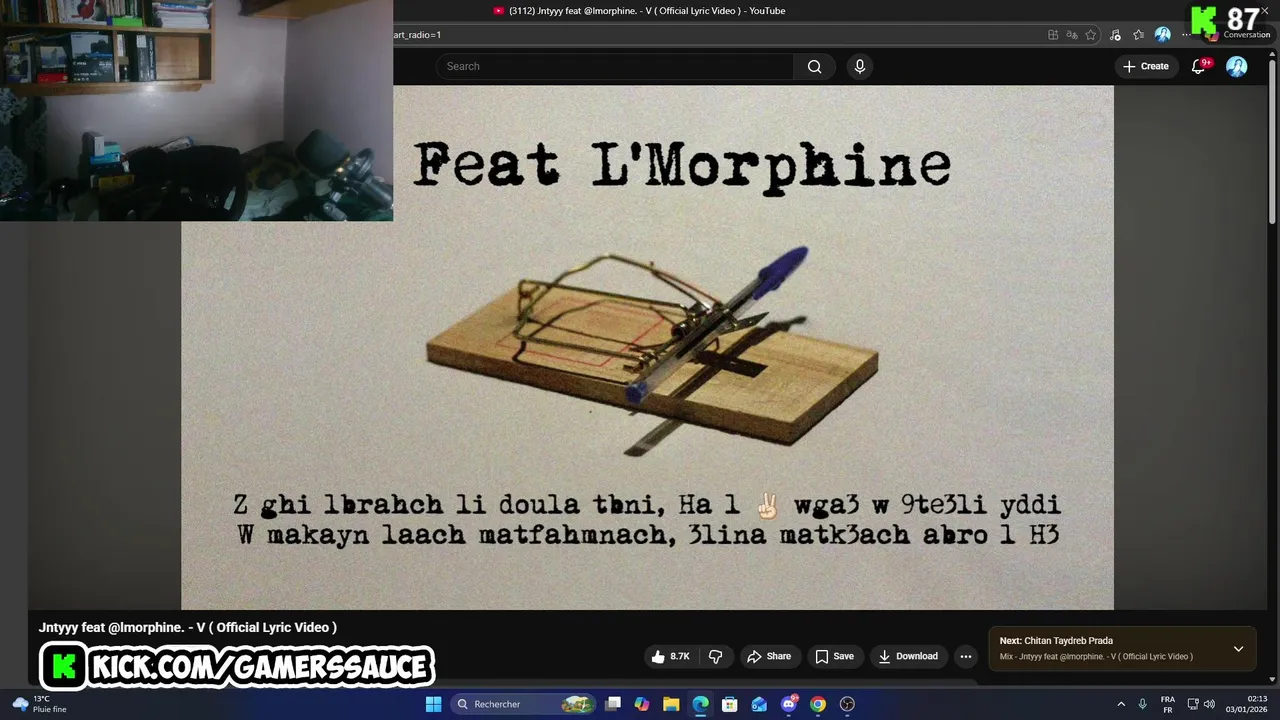Click the YouTube search magnifier button
This screenshot has width=1280, height=720.
(814, 66)
